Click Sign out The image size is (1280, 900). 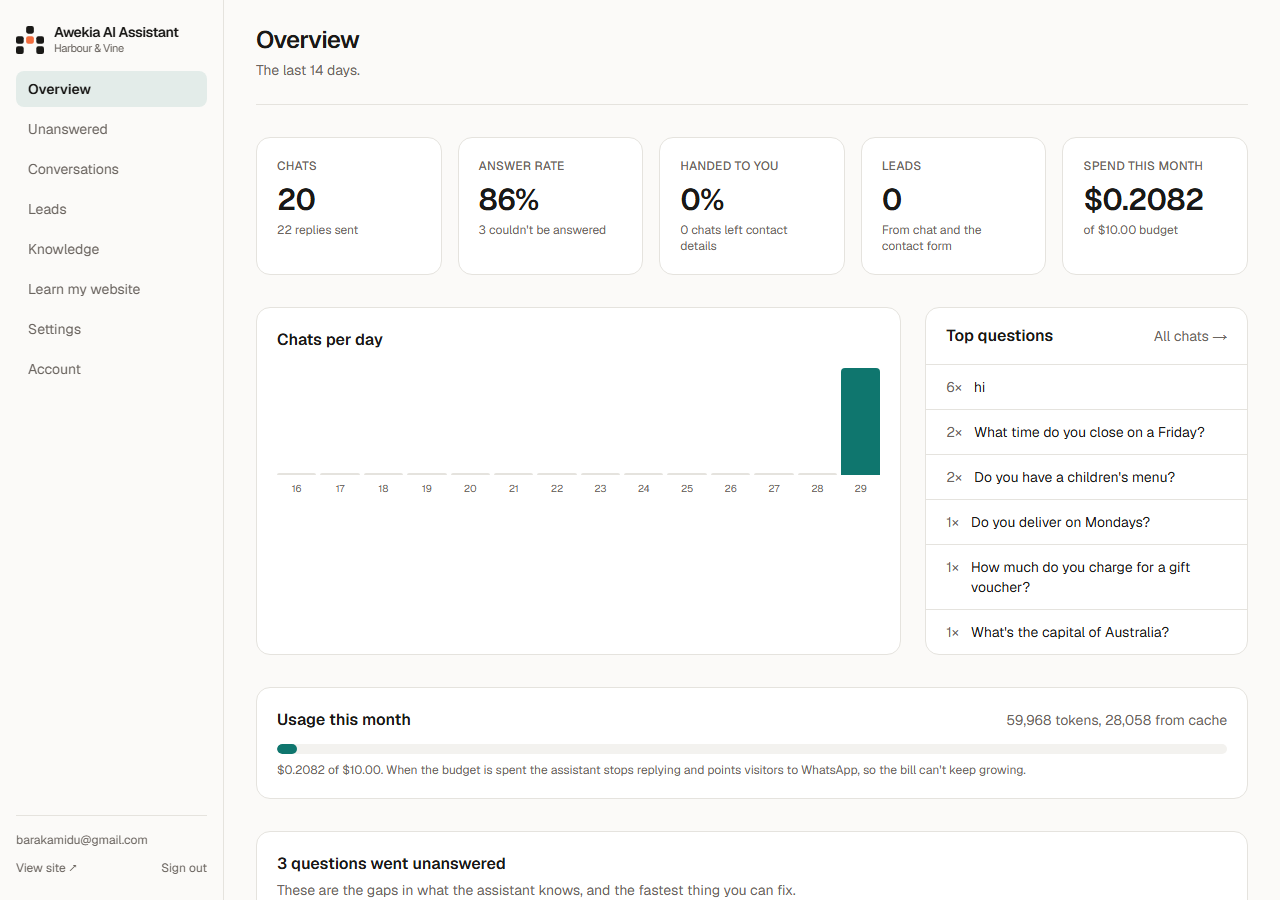184,868
